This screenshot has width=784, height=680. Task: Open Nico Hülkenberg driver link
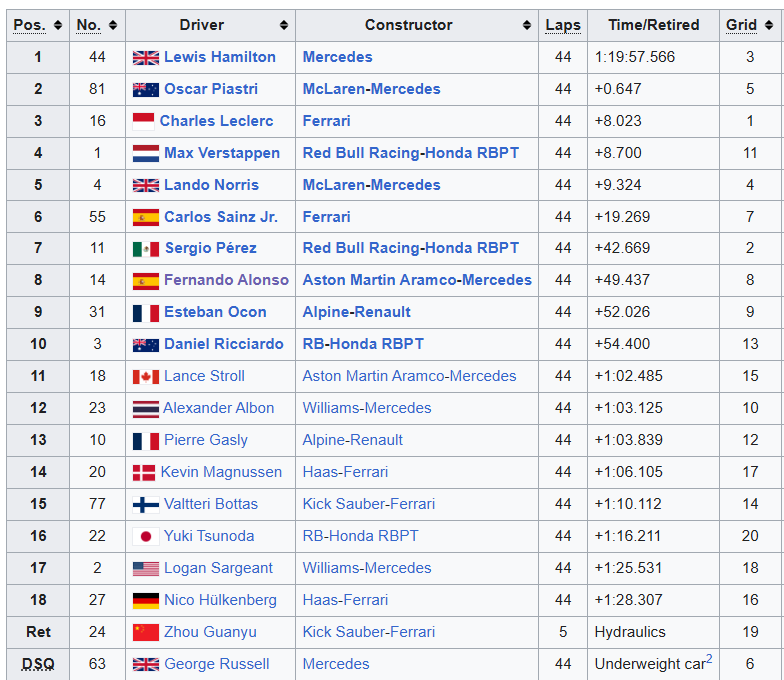220,600
